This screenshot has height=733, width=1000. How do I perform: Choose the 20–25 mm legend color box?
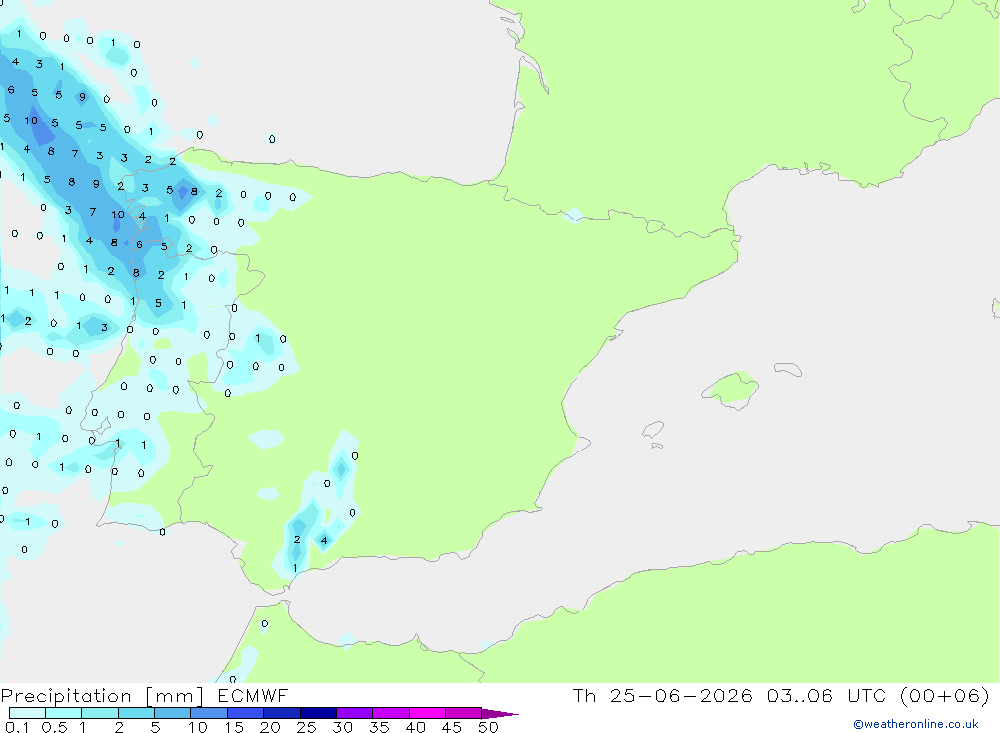click(x=282, y=713)
